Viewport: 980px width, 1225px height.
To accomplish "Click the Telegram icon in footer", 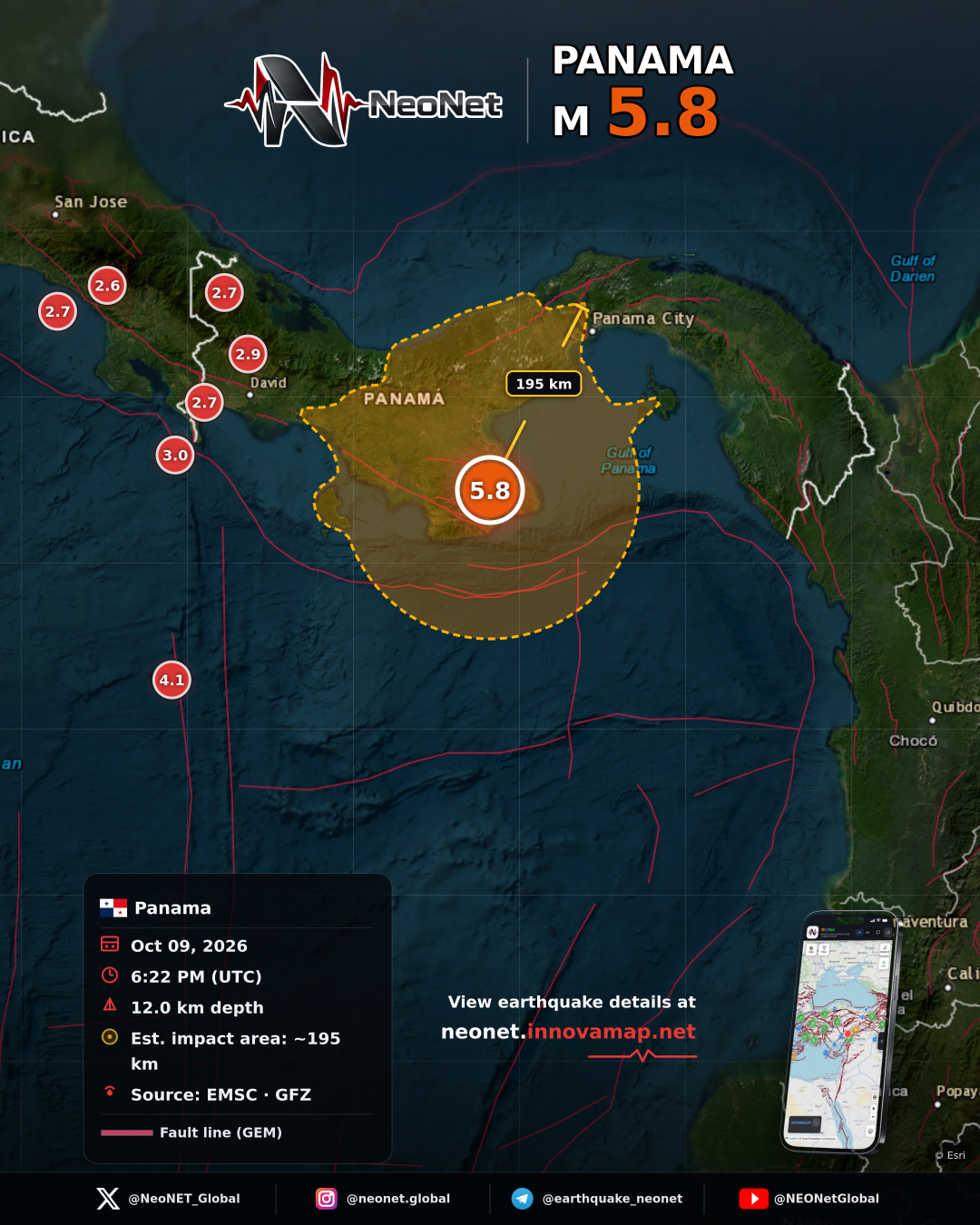I will [523, 1199].
